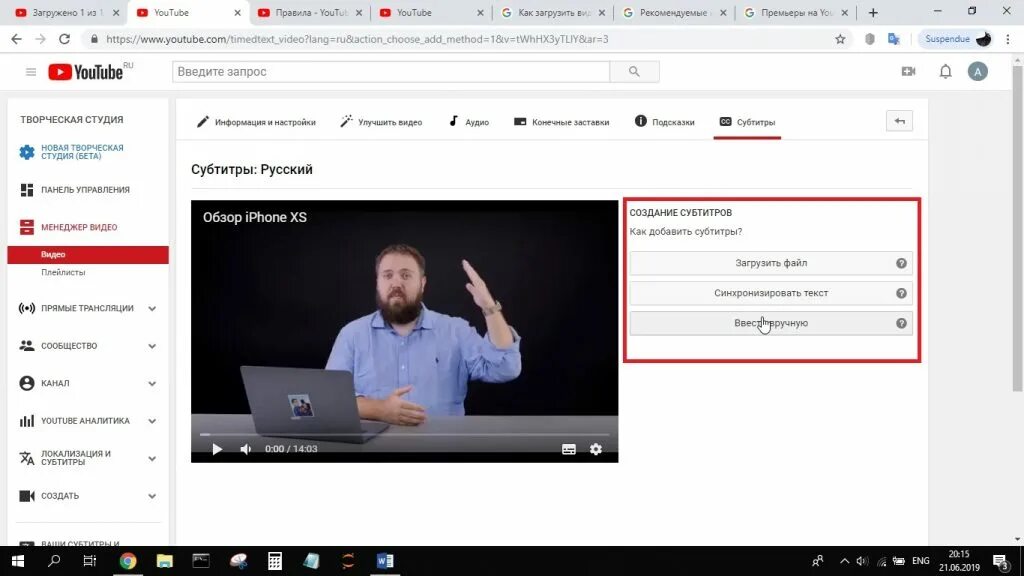Toggle subtitles in the video player
The height and width of the screenshot is (576, 1024).
pos(569,449)
